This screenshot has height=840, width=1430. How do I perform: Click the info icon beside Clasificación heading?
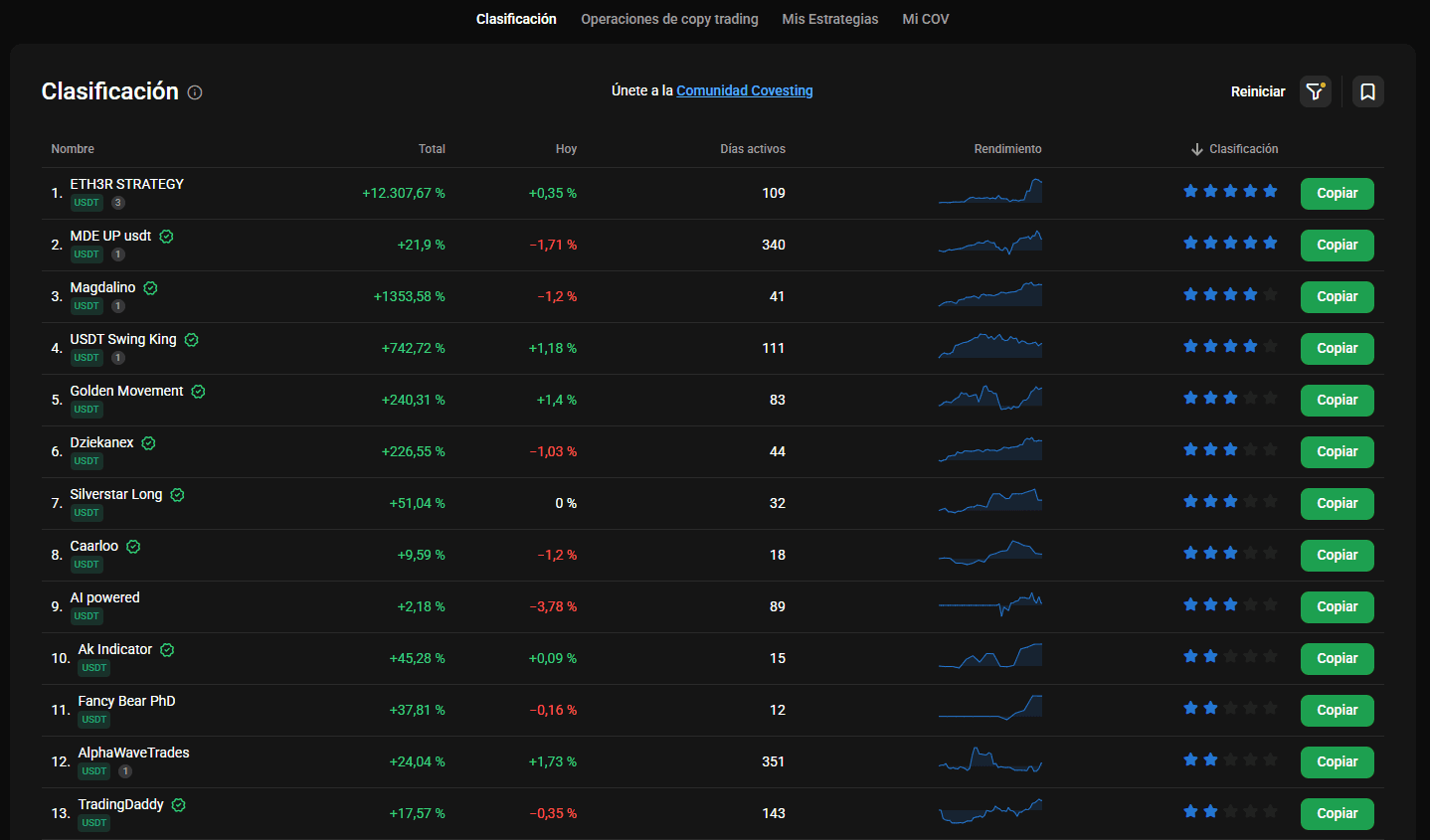pos(195,92)
